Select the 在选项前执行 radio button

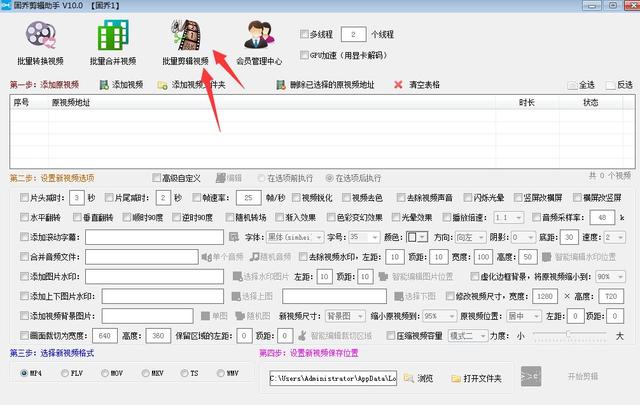coord(261,178)
